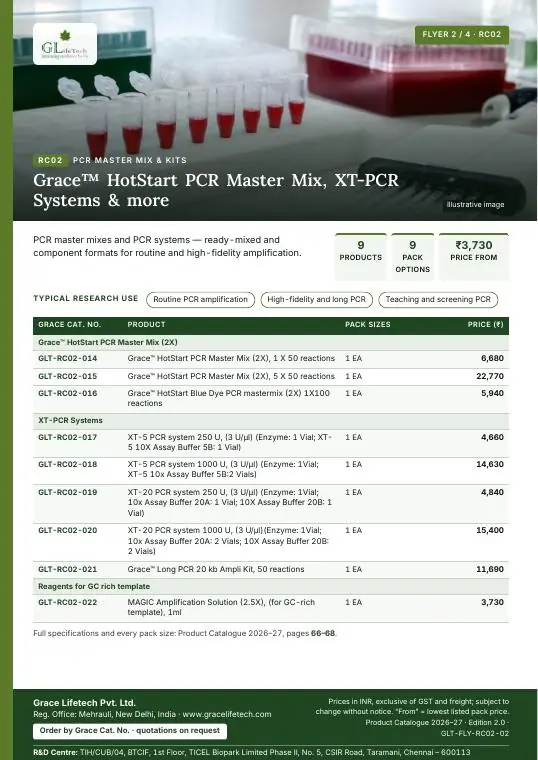Screen dimensions: 538x760
Task: Select catalog number GLT-RC02-017
Action: [x=67, y=437]
